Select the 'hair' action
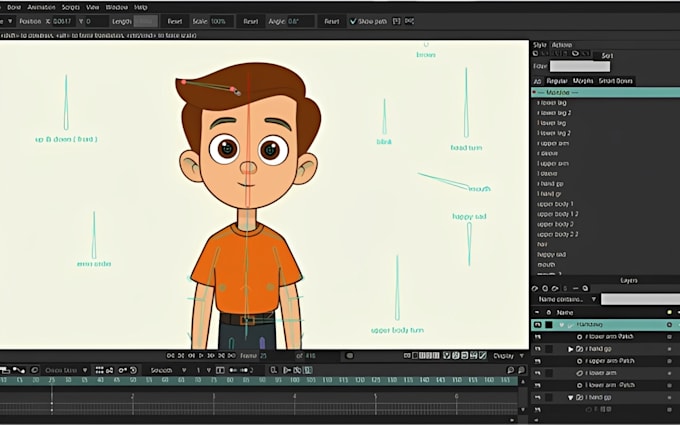680x425 pixels. pyautogui.click(x=542, y=244)
